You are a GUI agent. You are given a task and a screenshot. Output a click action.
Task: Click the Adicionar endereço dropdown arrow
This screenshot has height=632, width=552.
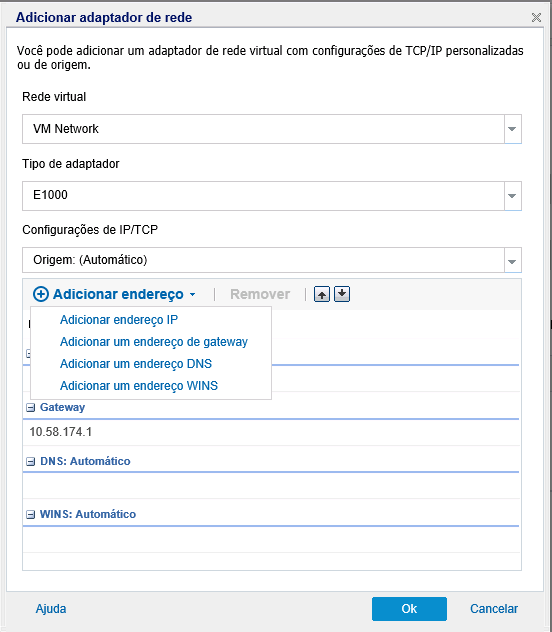[193, 295]
